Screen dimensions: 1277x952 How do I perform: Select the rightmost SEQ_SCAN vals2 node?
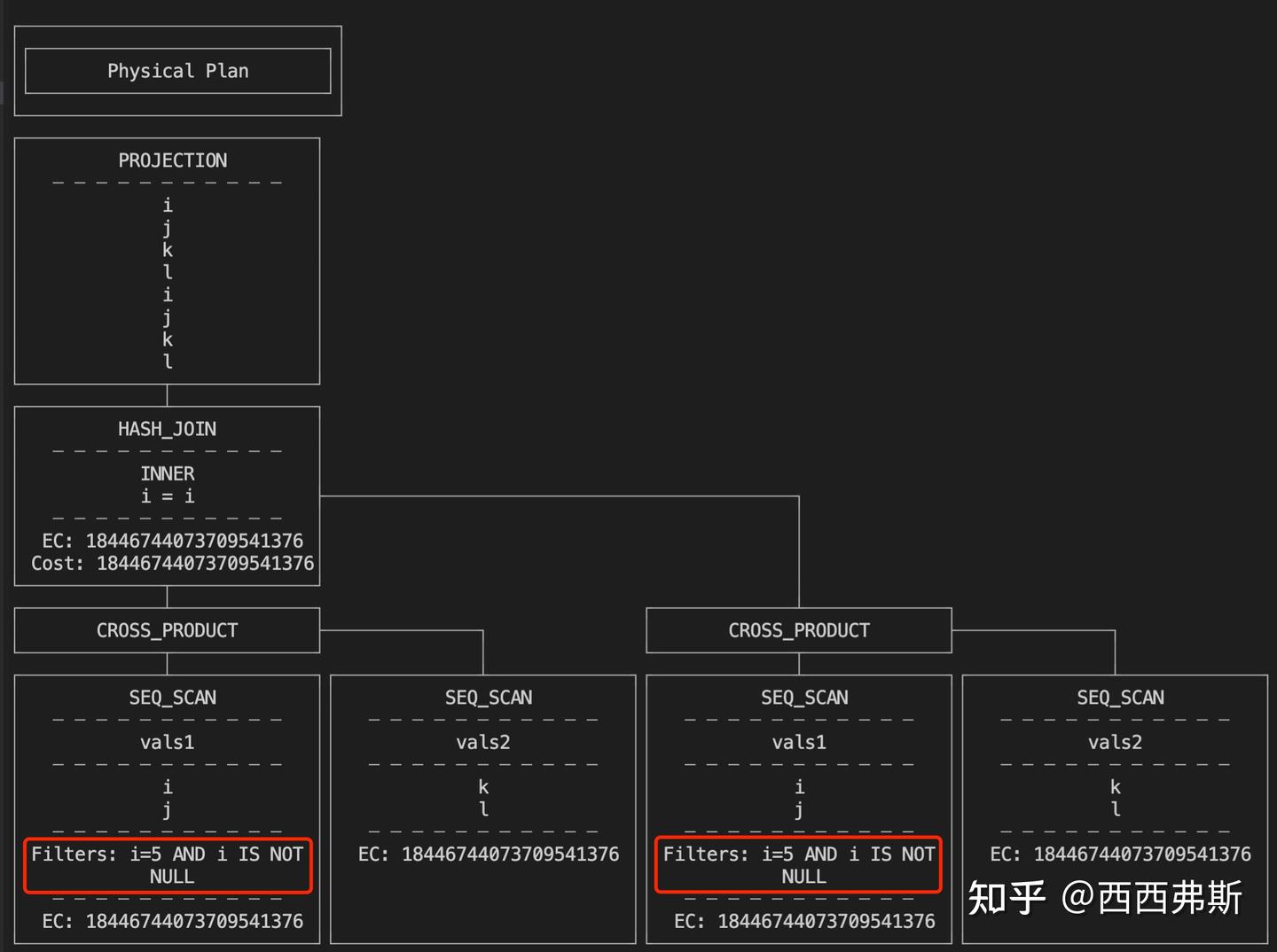point(1120,698)
